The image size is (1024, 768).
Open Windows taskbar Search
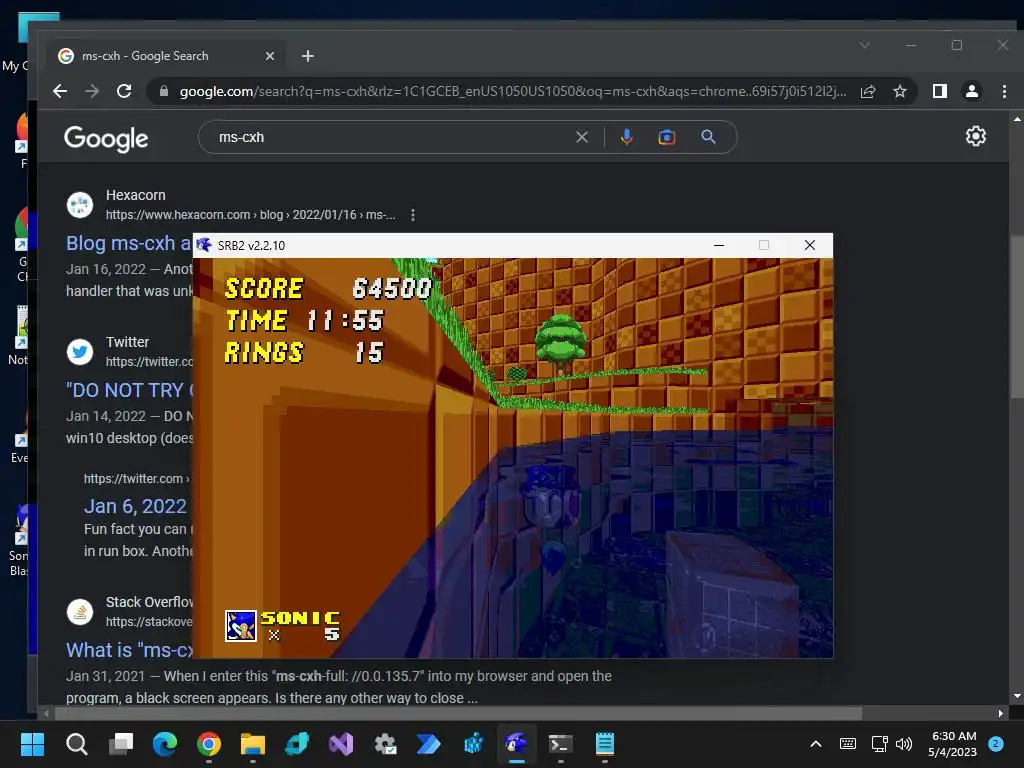tap(76, 744)
